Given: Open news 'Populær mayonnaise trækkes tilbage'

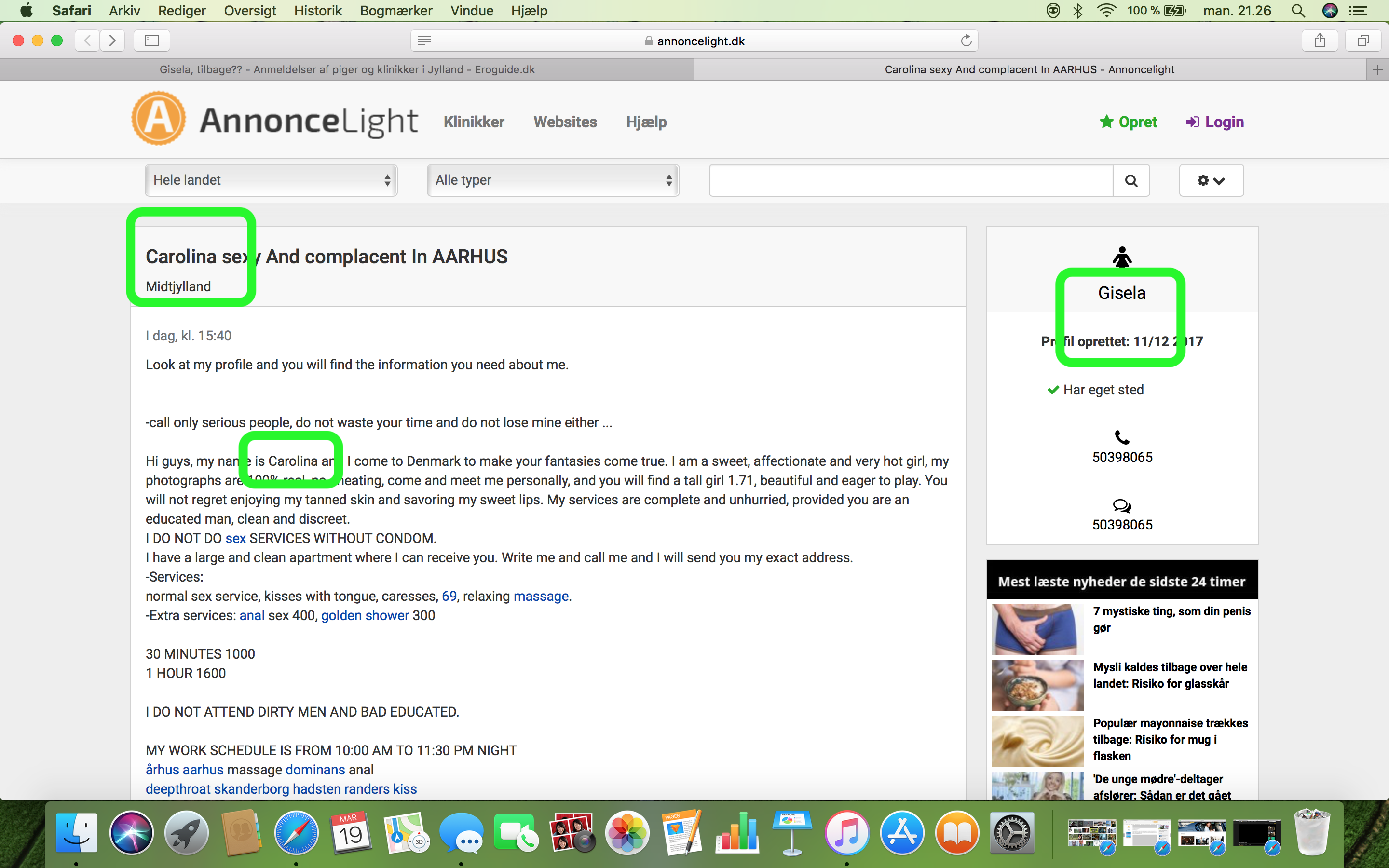Looking at the screenshot, I should pos(1170,739).
